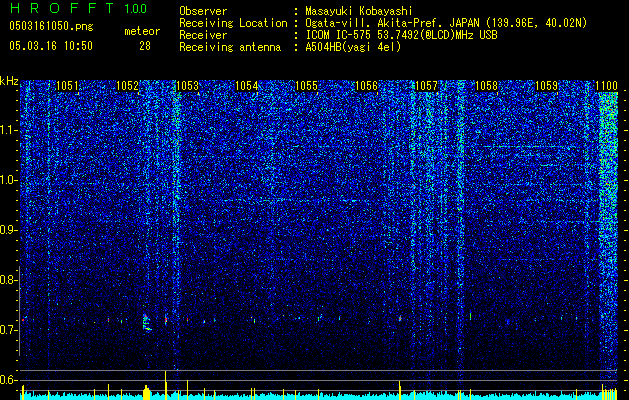Click the 1056 time marker

367,86
